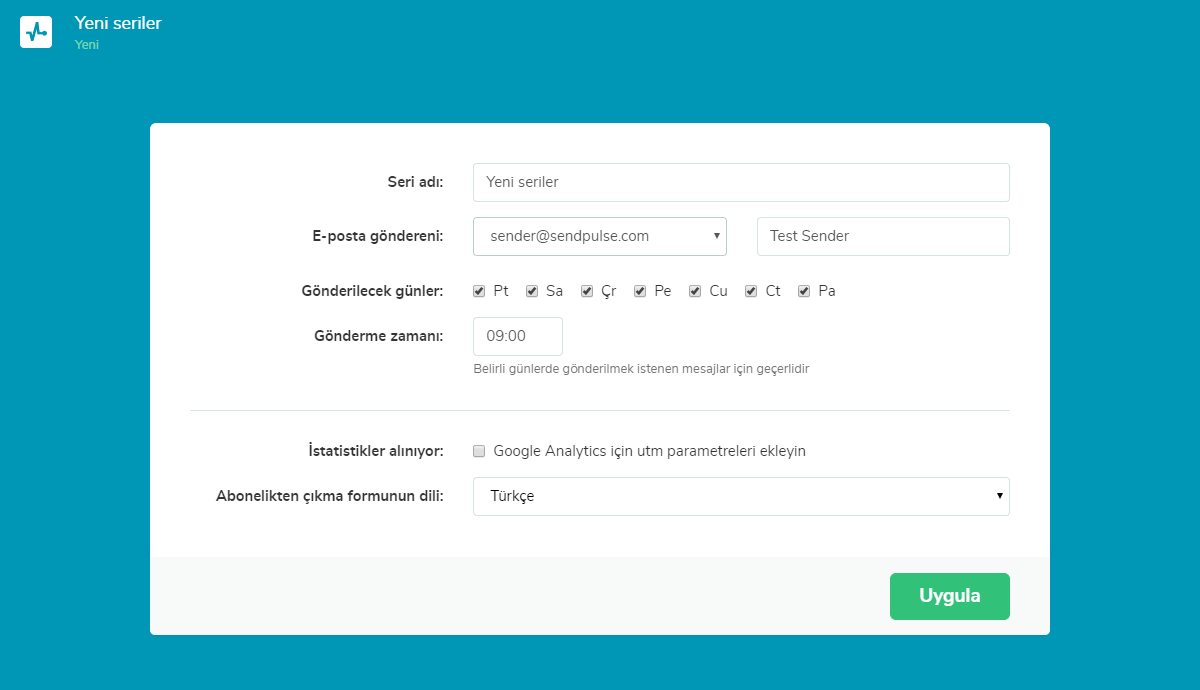The height and width of the screenshot is (690, 1200).
Task: Open the sender@sendpulse.com email dropdown
Action: 600,236
